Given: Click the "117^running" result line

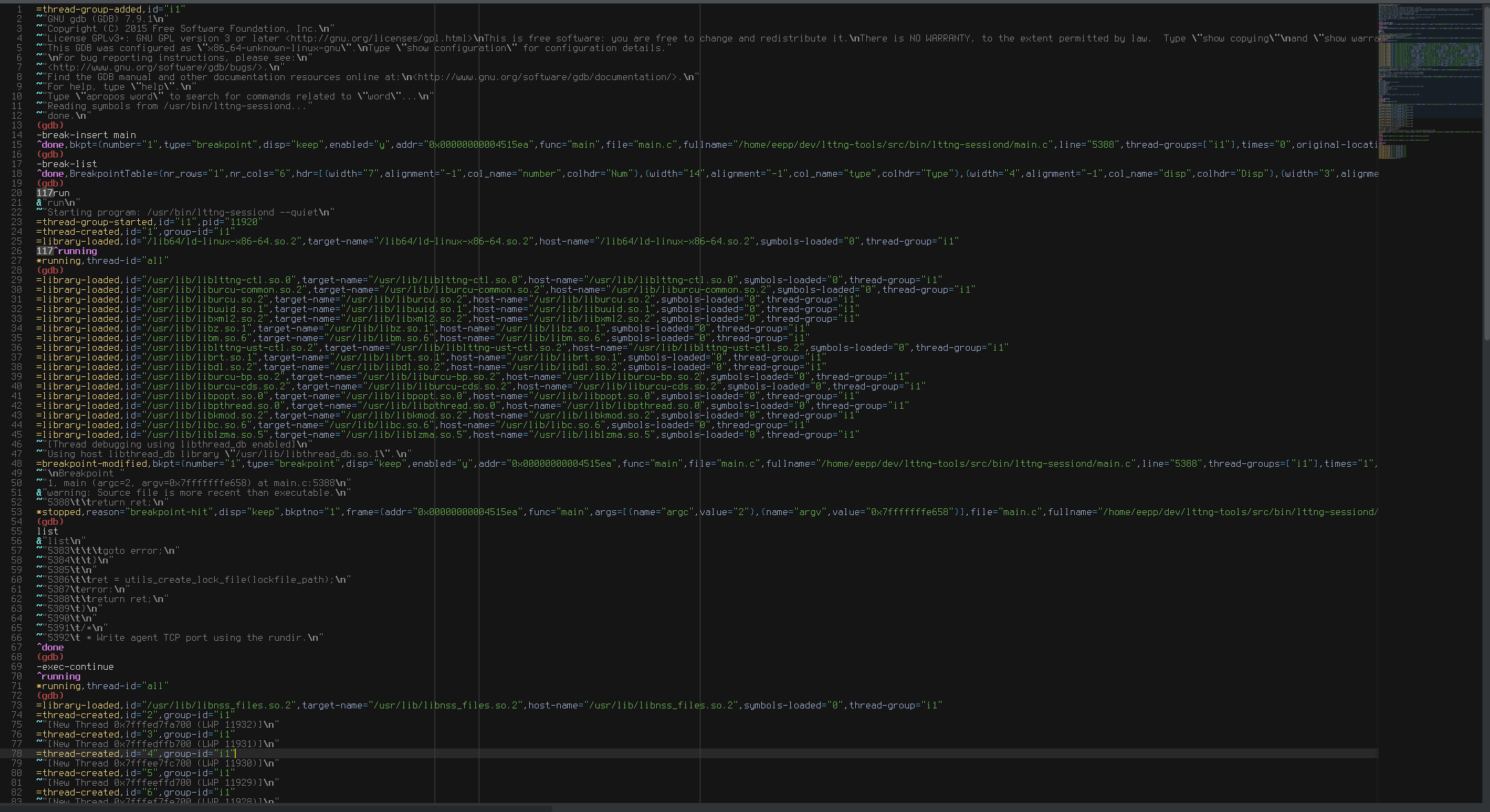Looking at the screenshot, I should [67, 251].
